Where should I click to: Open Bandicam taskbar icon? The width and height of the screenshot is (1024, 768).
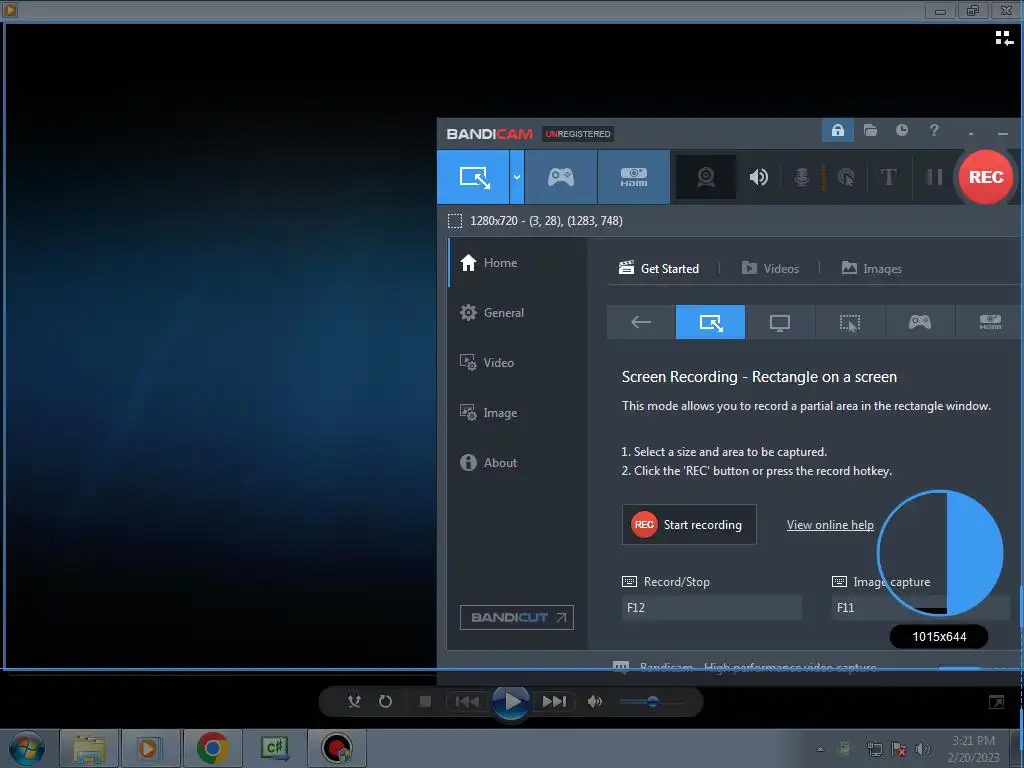pyautogui.click(x=337, y=748)
